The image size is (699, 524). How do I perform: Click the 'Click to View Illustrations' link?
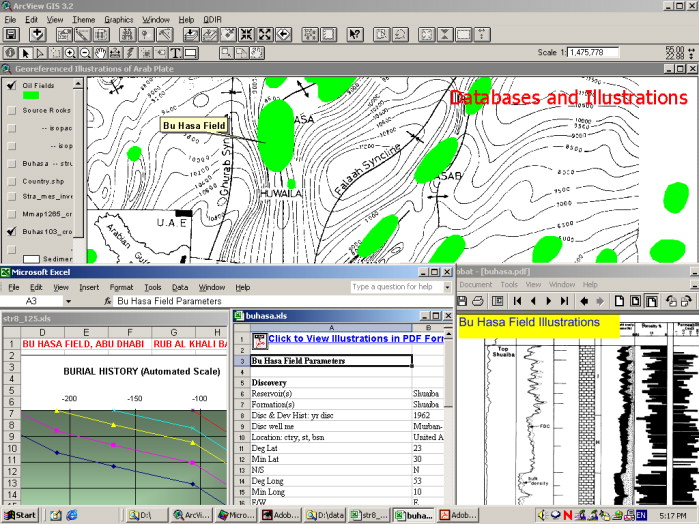coord(356,338)
